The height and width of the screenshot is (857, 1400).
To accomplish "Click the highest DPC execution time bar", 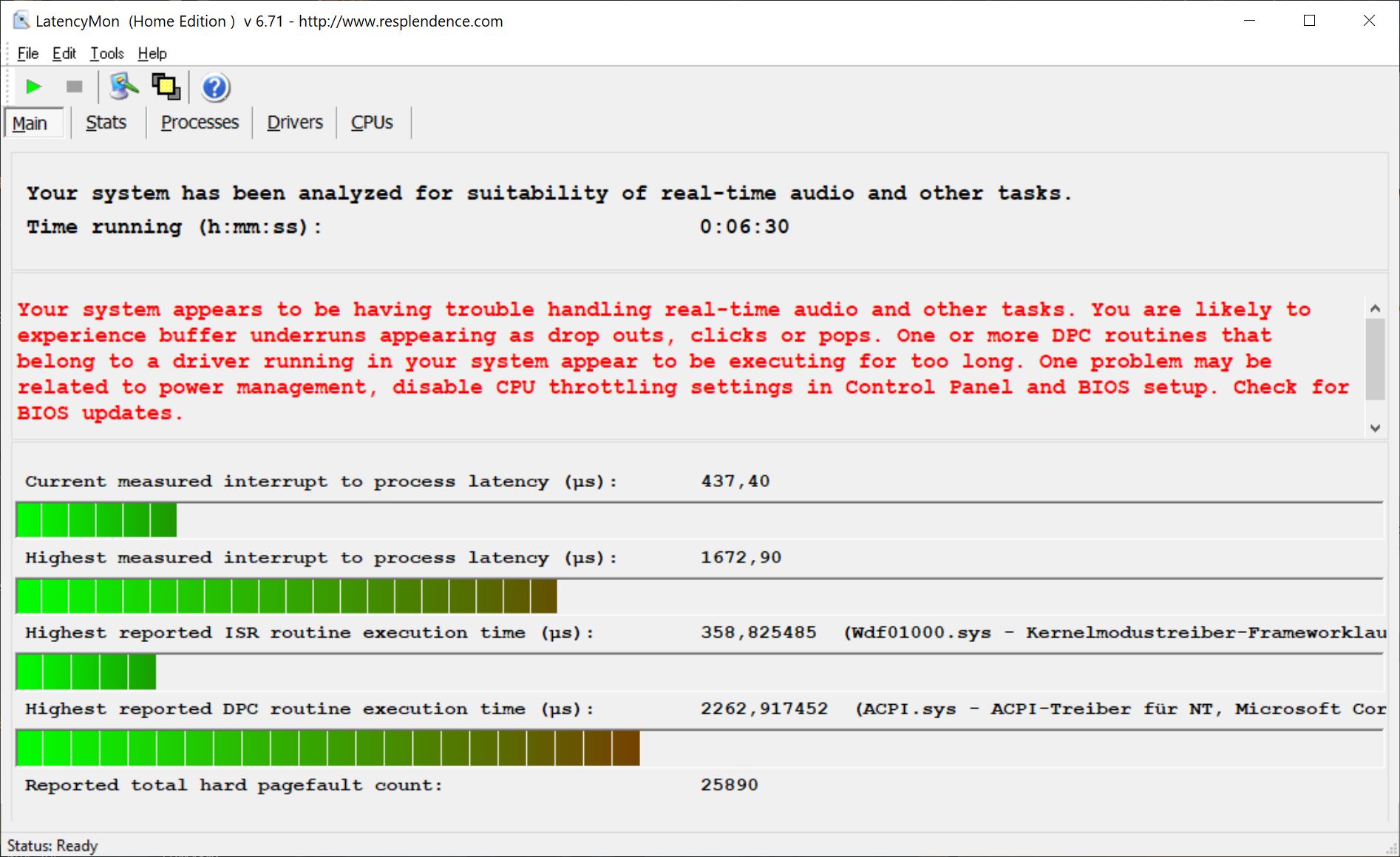I will pyautogui.click(x=699, y=748).
